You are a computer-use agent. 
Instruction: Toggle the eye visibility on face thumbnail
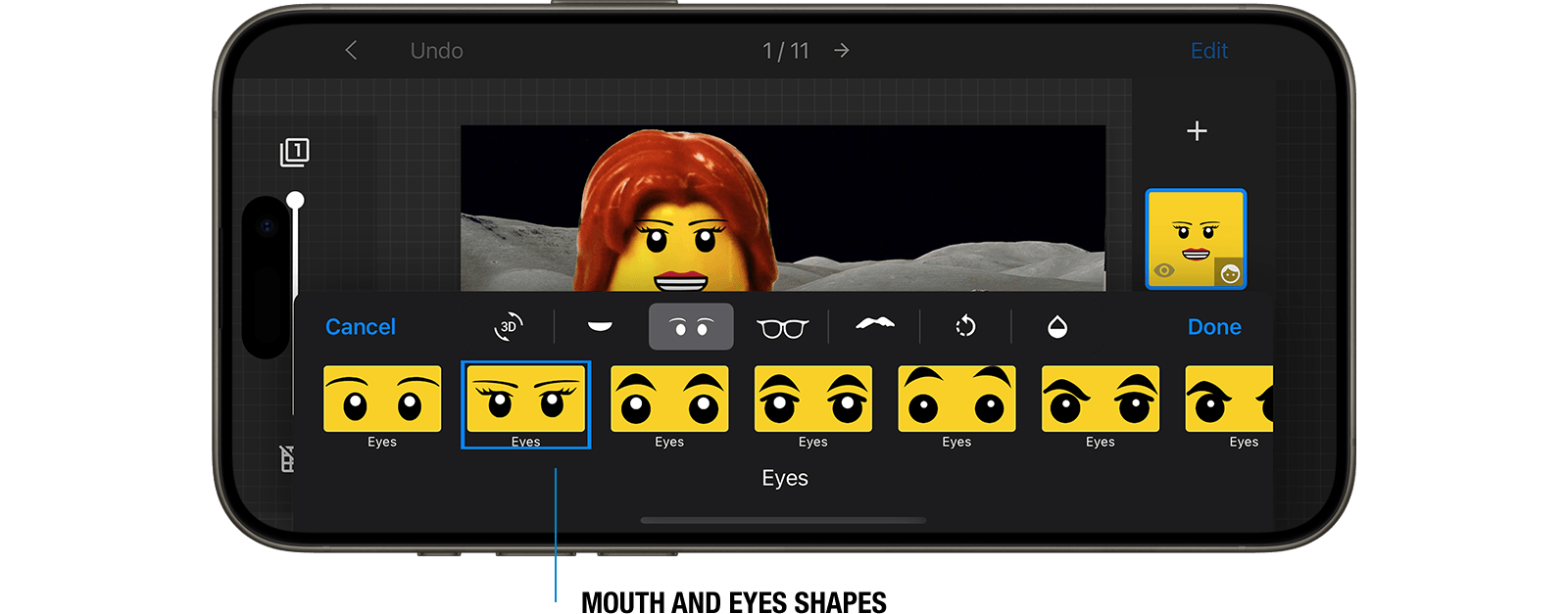pyautogui.click(x=1164, y=270)
